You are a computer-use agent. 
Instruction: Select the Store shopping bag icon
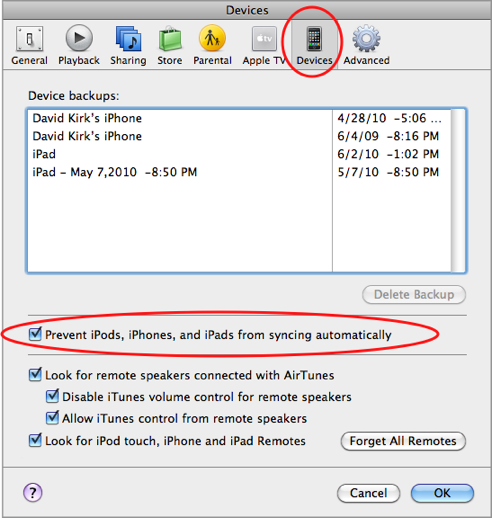pos(170,39)
